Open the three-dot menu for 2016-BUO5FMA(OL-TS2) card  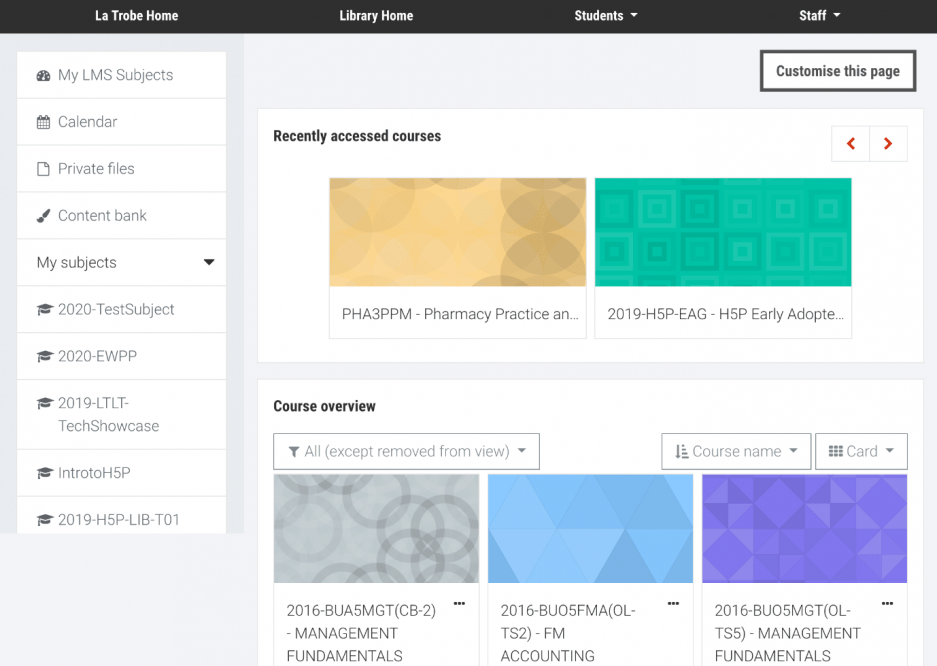pos(673,603)
